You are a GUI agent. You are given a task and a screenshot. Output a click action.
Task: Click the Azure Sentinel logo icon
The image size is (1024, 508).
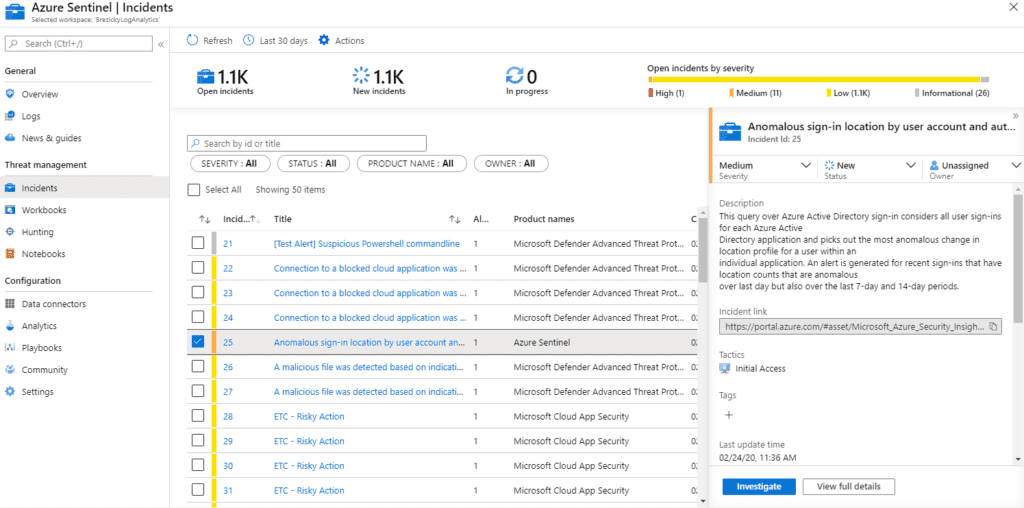14,13
